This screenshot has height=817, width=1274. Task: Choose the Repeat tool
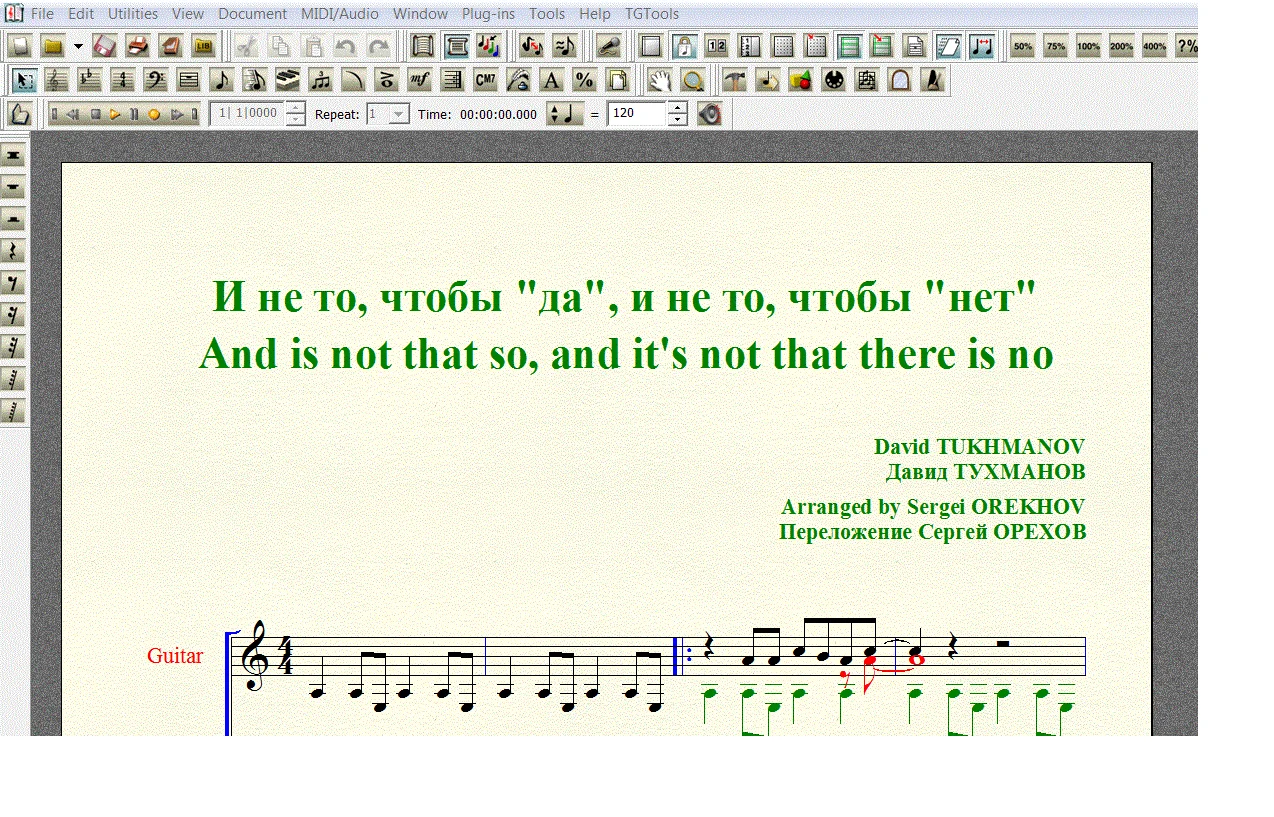452,80
